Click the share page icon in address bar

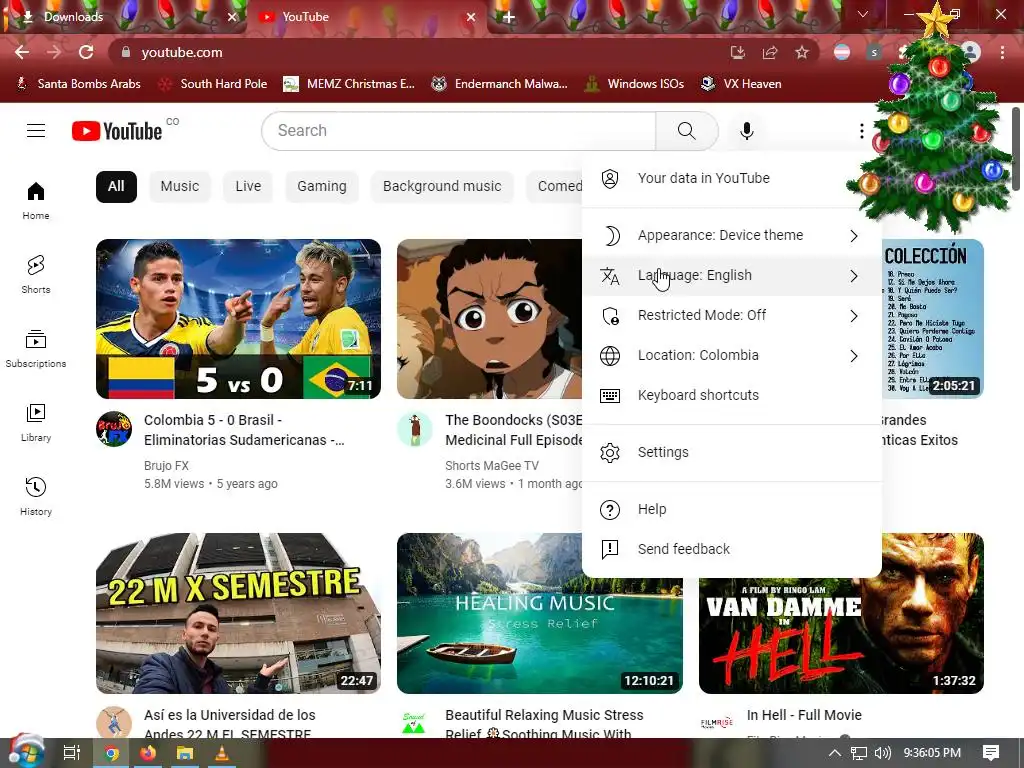[770, 52]
